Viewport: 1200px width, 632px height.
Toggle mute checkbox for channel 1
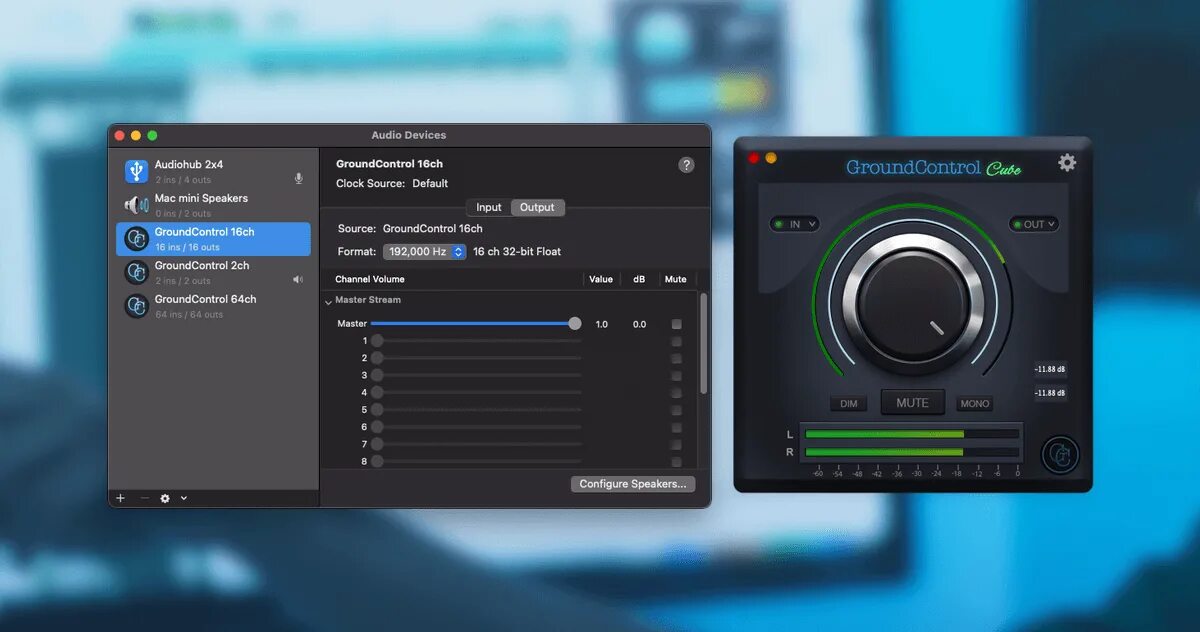coord(677,341)
